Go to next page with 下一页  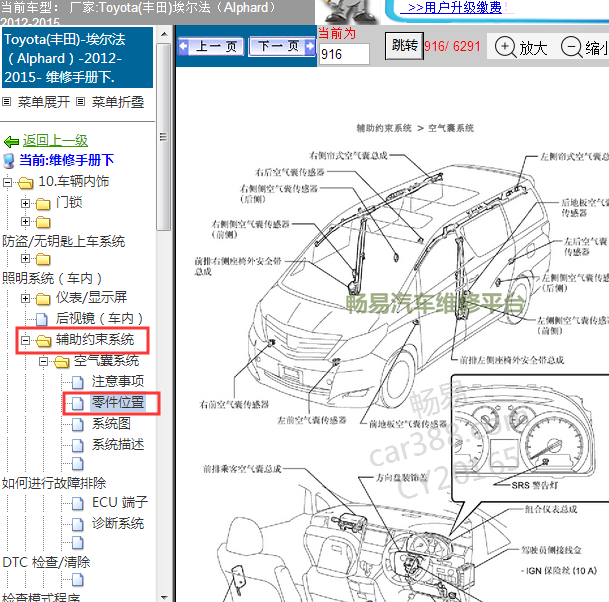[x=279, y=47]
